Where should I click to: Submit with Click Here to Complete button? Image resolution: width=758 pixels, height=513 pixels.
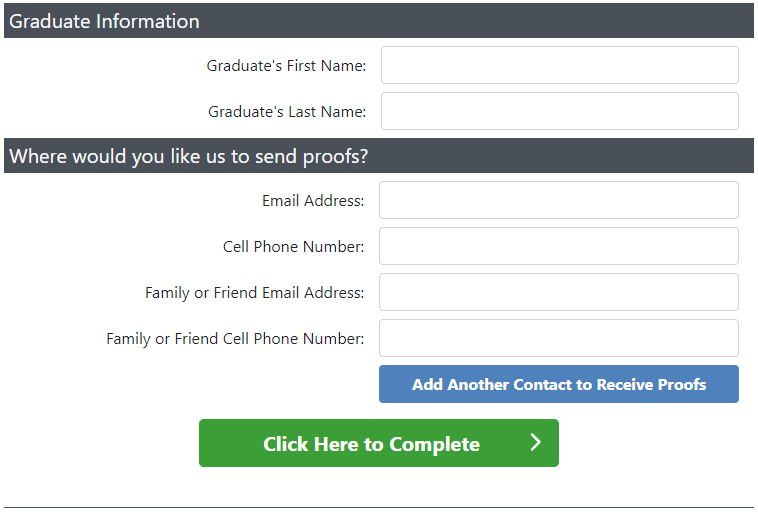pos(378,443)
